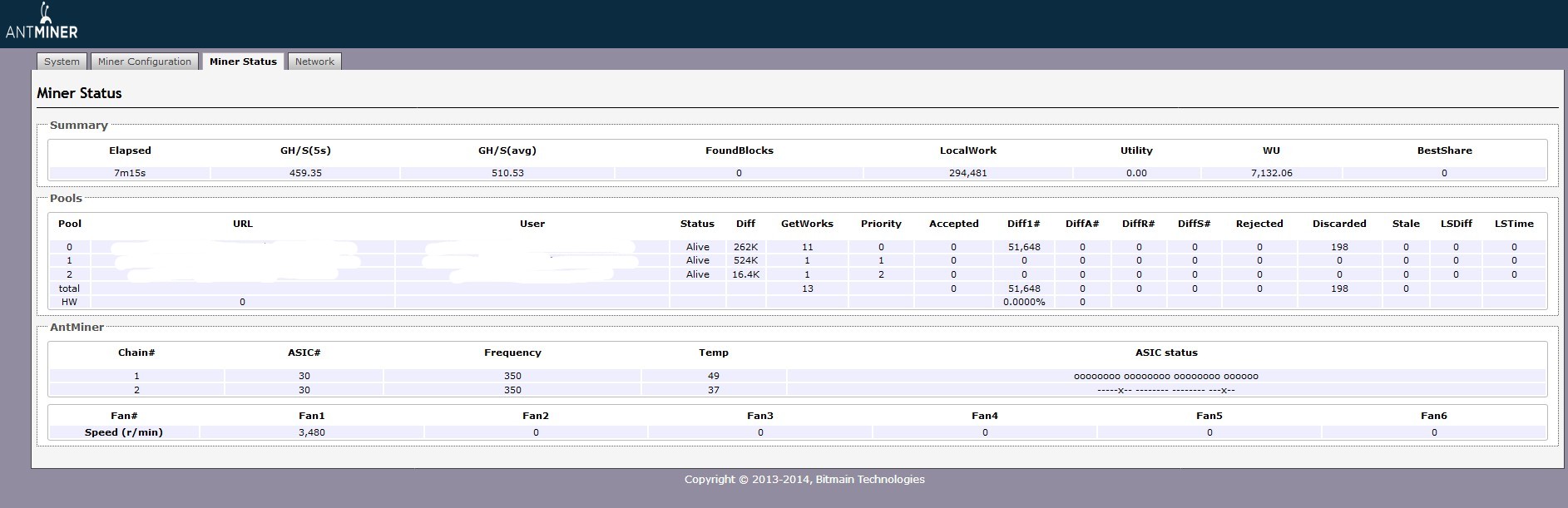
Task: Click the Bitmain Technologies copyright text
Action: (804, 479)
